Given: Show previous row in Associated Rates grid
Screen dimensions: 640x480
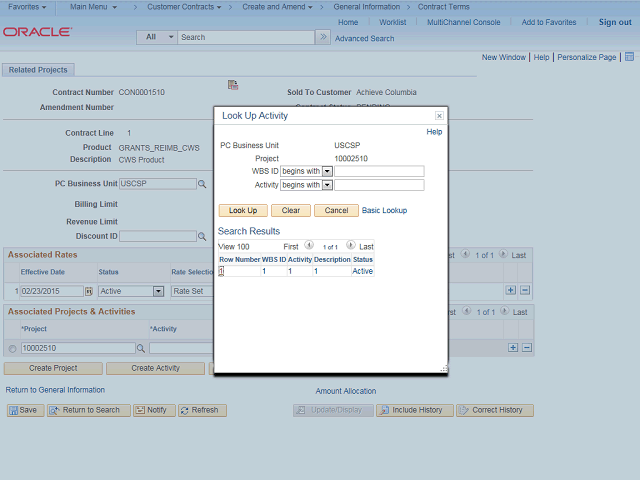Looking at the screenshot, I should tap(465, 254).
